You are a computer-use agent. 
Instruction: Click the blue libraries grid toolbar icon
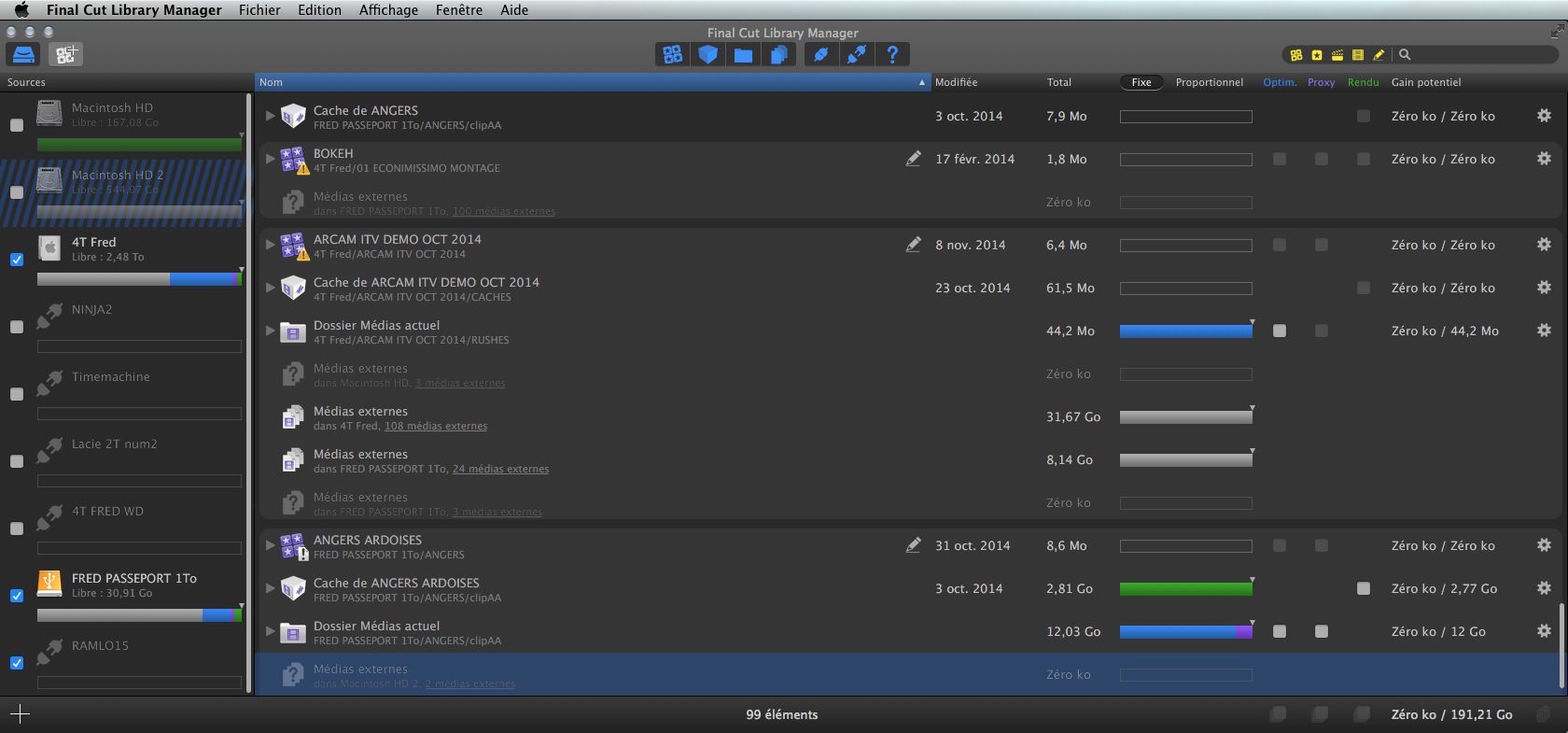673,54
